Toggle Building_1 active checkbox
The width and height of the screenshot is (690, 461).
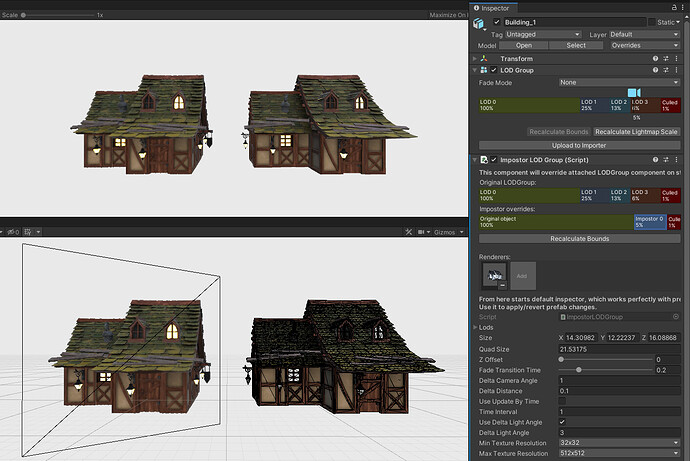(x=497, y=22)
